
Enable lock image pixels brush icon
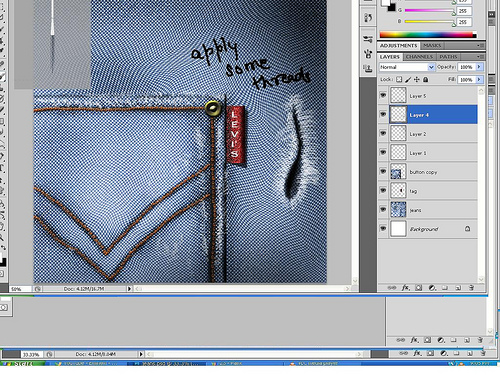(x=408, y=80)
